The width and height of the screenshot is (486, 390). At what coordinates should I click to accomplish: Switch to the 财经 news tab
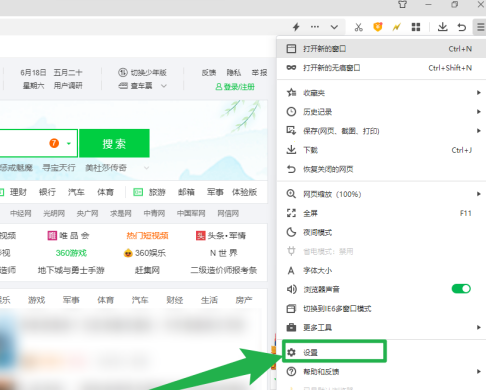pos(175,300)
